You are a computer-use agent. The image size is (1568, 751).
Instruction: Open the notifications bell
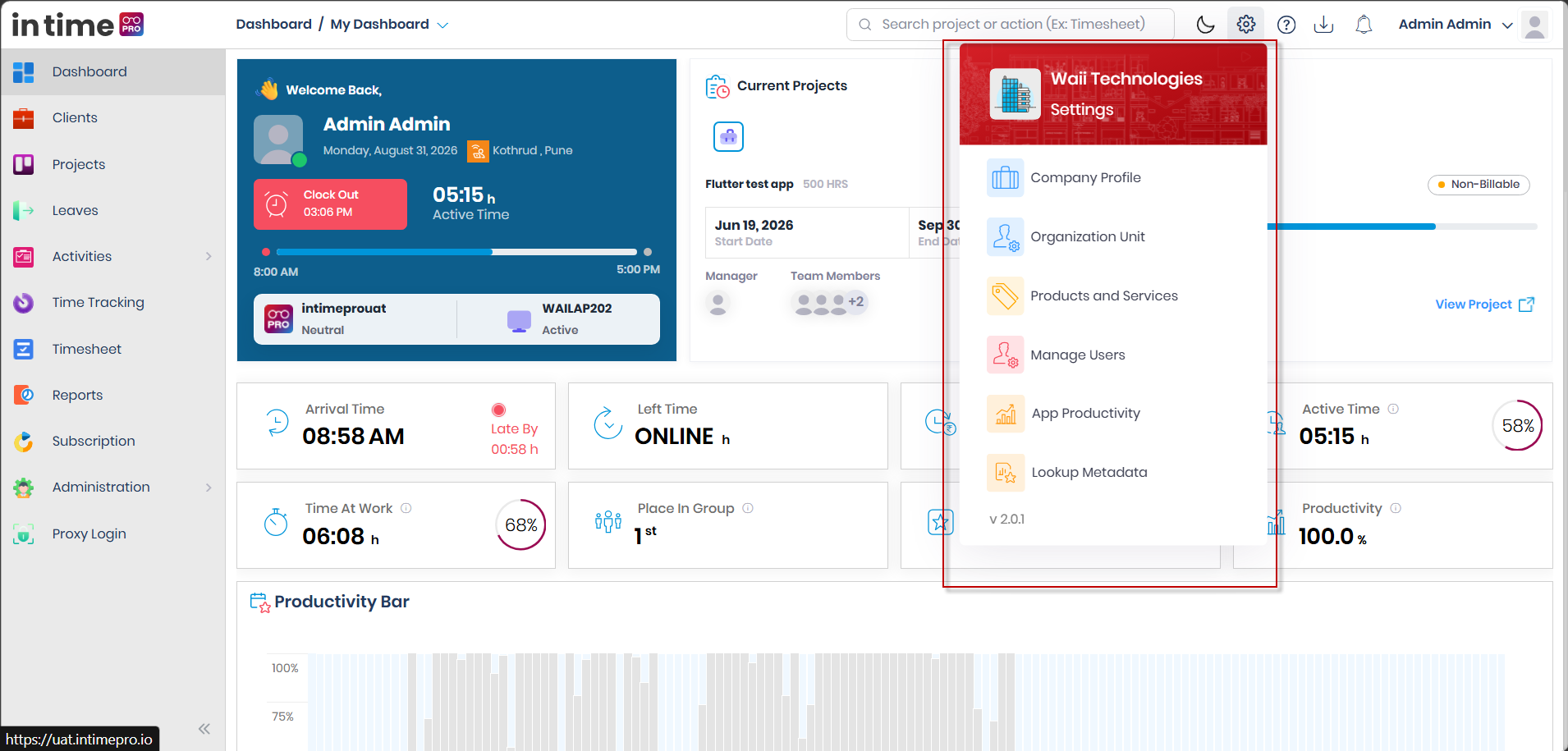1364,25
